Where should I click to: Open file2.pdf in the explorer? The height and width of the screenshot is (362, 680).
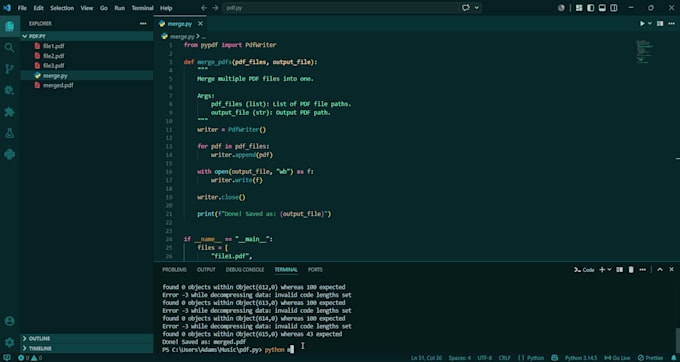pos(87,56)
